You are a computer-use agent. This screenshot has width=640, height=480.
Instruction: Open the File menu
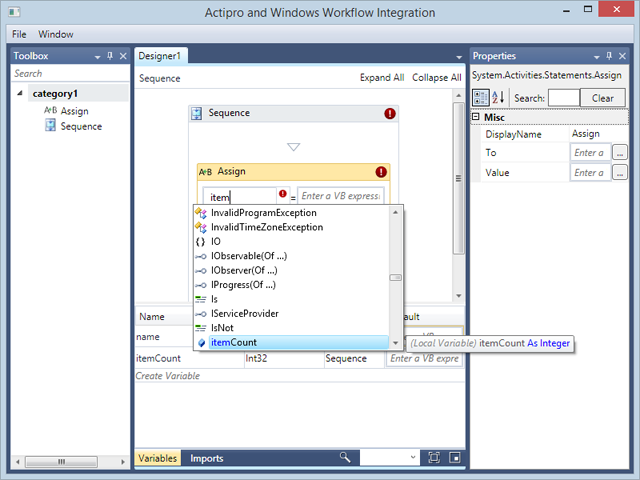[x=19, y=34]
